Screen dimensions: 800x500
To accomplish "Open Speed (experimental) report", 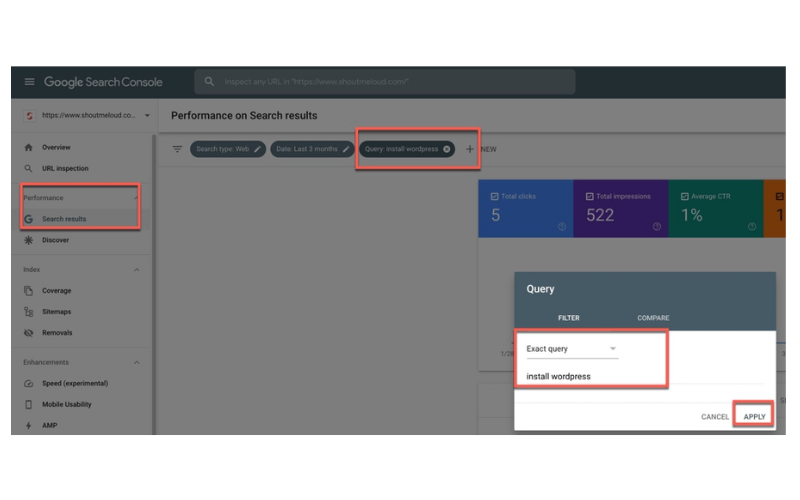I will pos(74,383).
